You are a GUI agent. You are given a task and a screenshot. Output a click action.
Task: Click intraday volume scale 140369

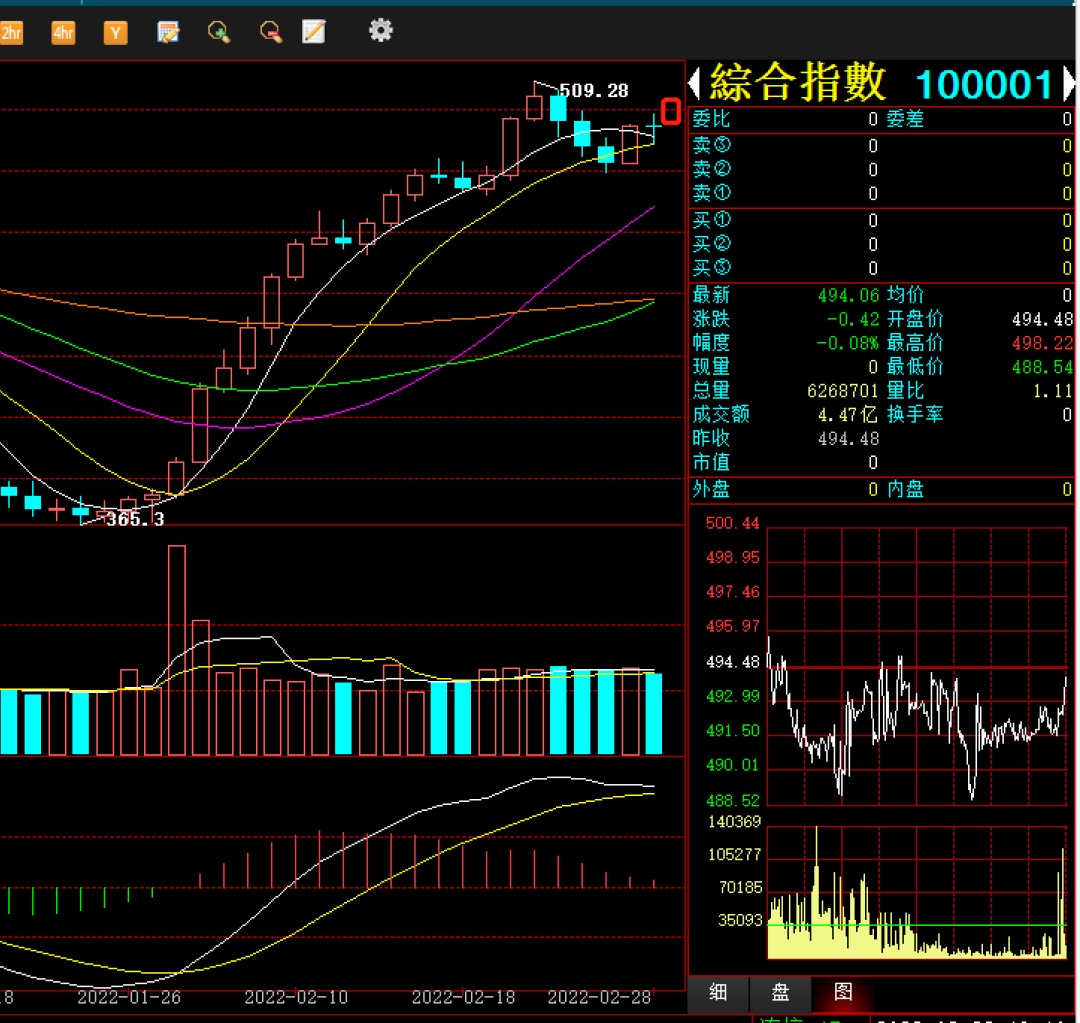734,822
